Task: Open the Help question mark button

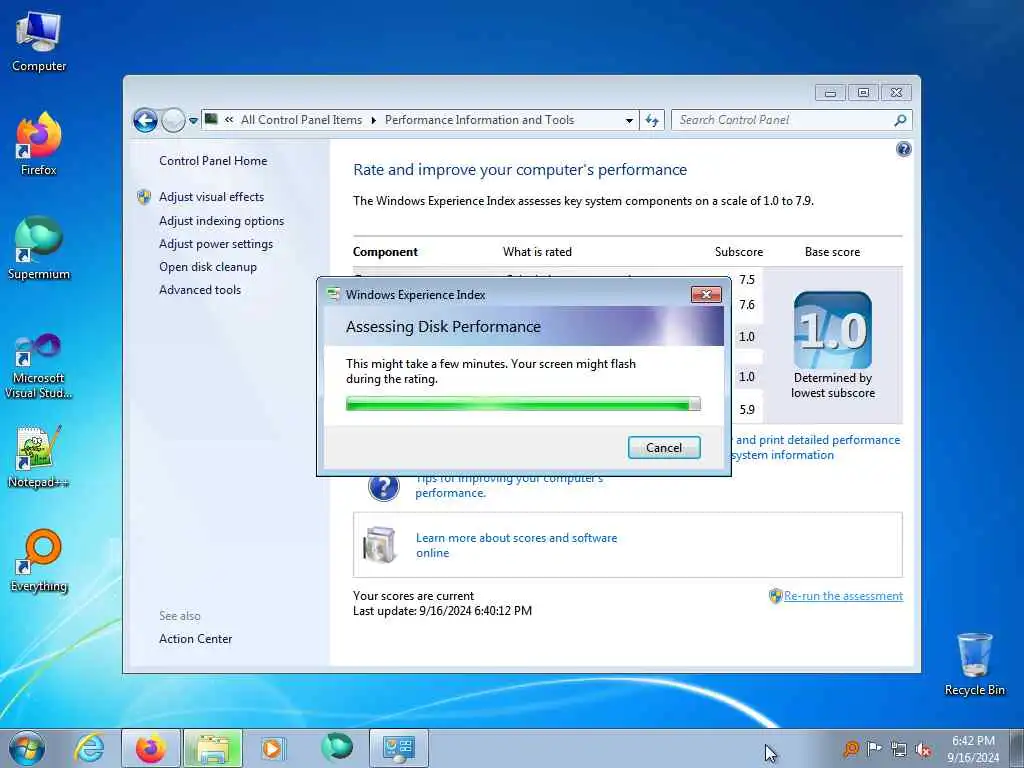Action: click(903, 150)
